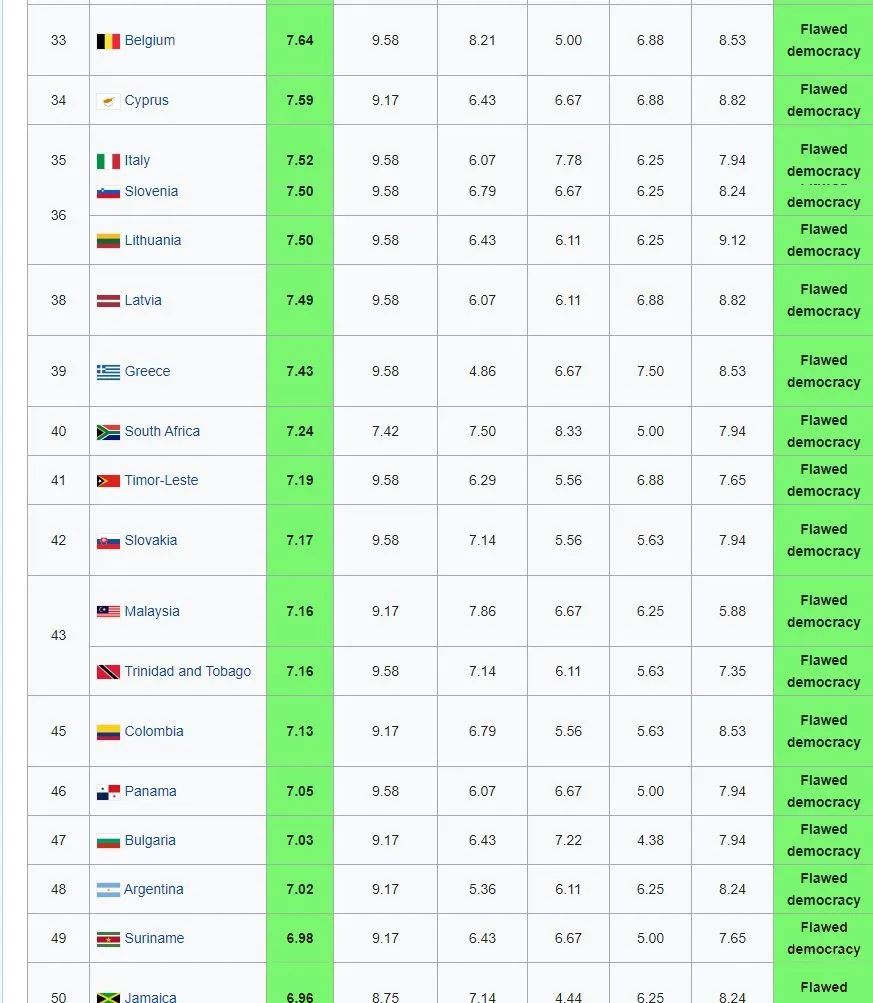Image resolution: width=873 pixels, height=1003 pixels.
Task: Click the Suriname flag icon
Action: pyautogui.click(x=108, y=939)
